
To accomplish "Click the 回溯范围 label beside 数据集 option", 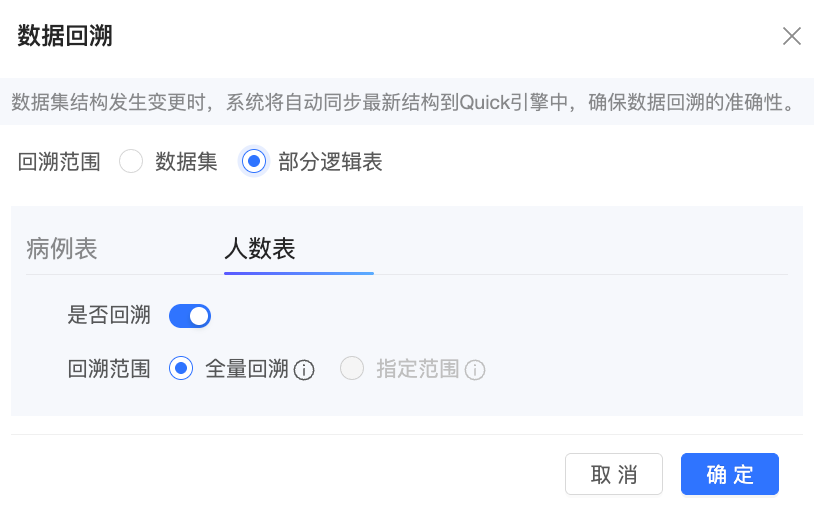I will (59, 161).
